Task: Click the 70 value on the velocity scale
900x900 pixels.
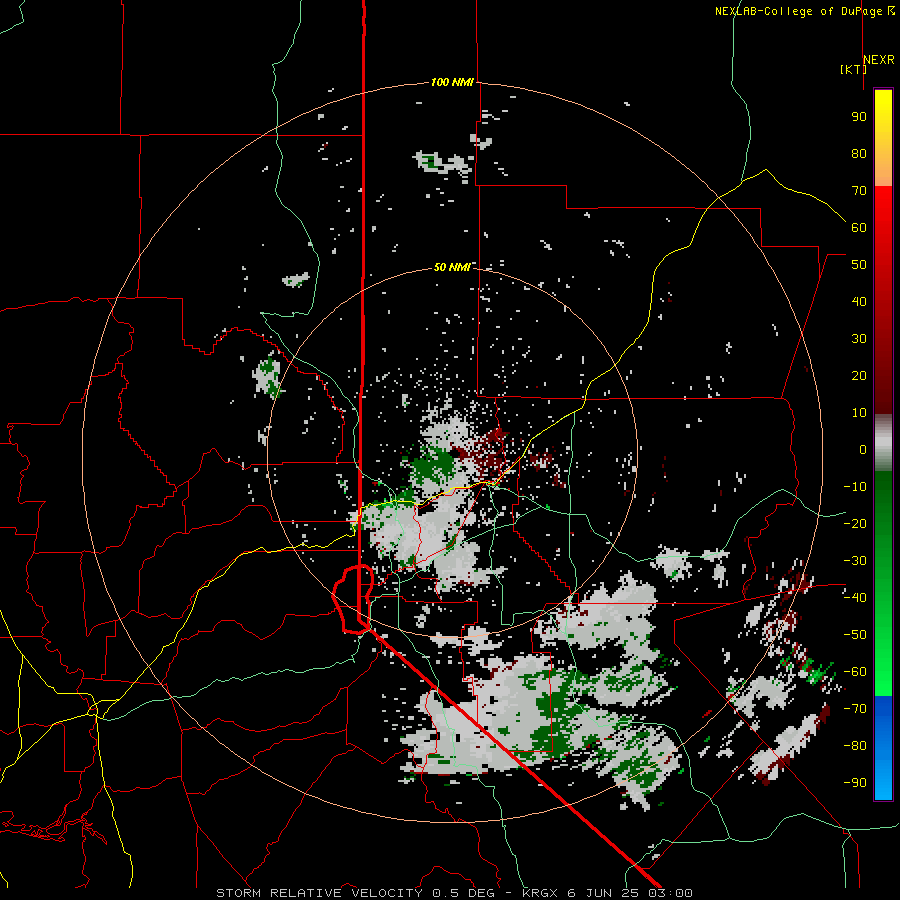Action: click(859, 191)
